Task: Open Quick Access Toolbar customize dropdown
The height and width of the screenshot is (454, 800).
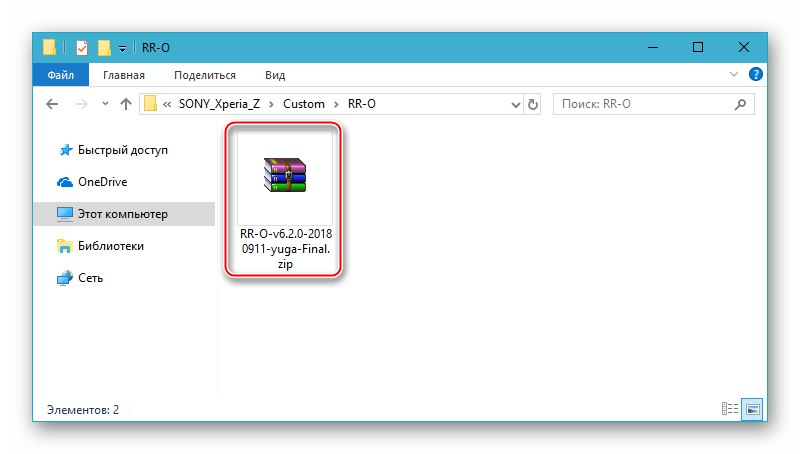Action: (122, 48)
